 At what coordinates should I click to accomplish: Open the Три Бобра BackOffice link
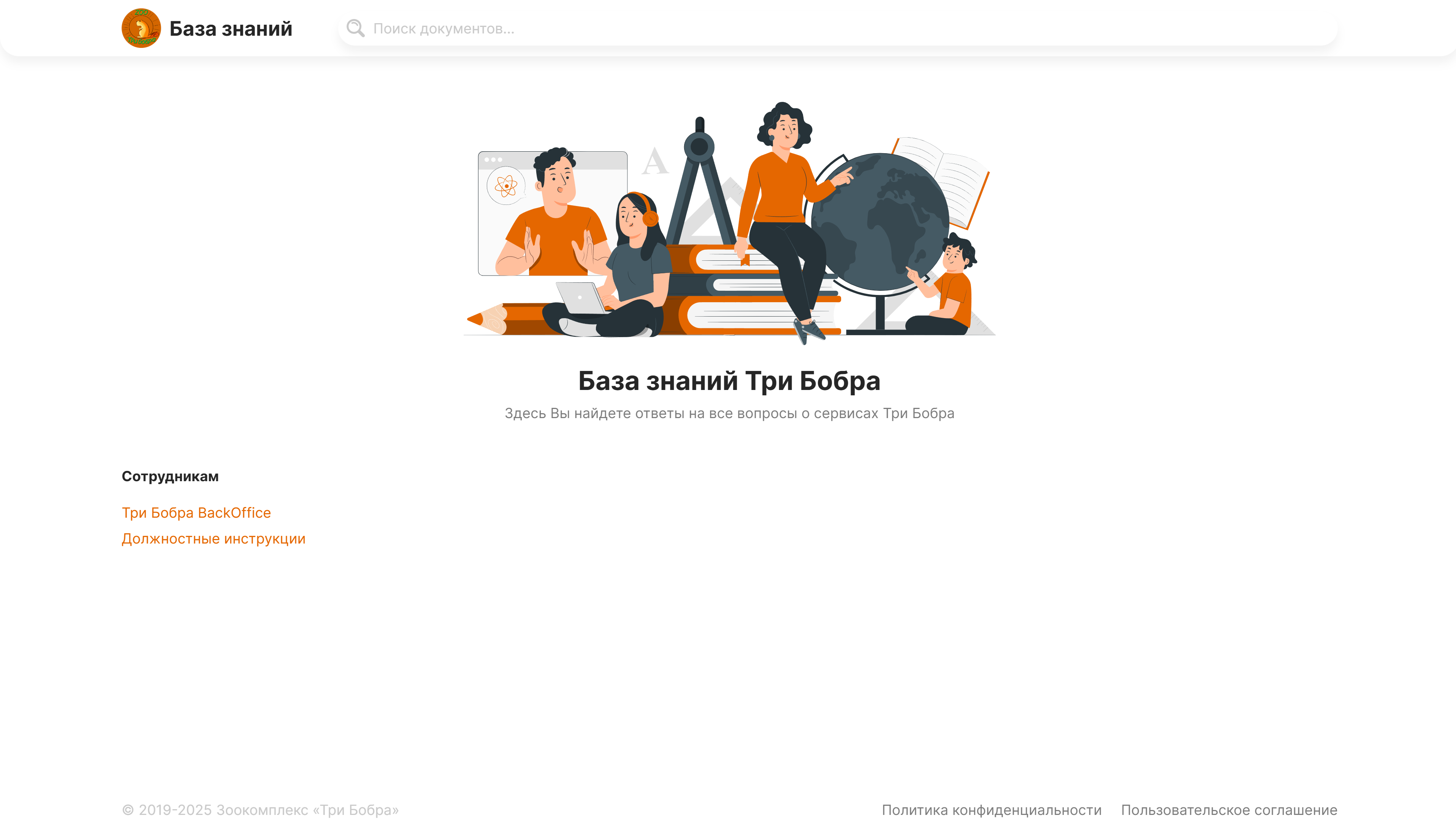[196, 512]
